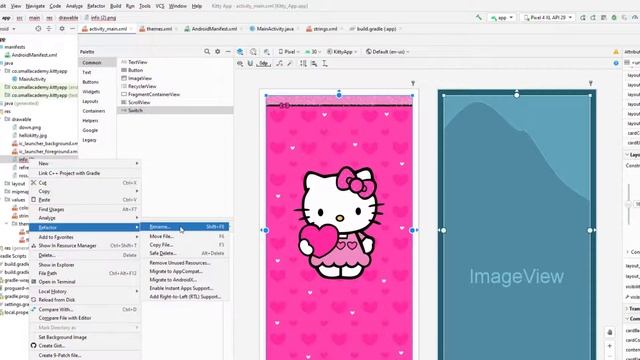Image resolution: width=640 pixels, height=360 pixels.
Task: Open the New submenu in context menu
Action: (85, 163)
